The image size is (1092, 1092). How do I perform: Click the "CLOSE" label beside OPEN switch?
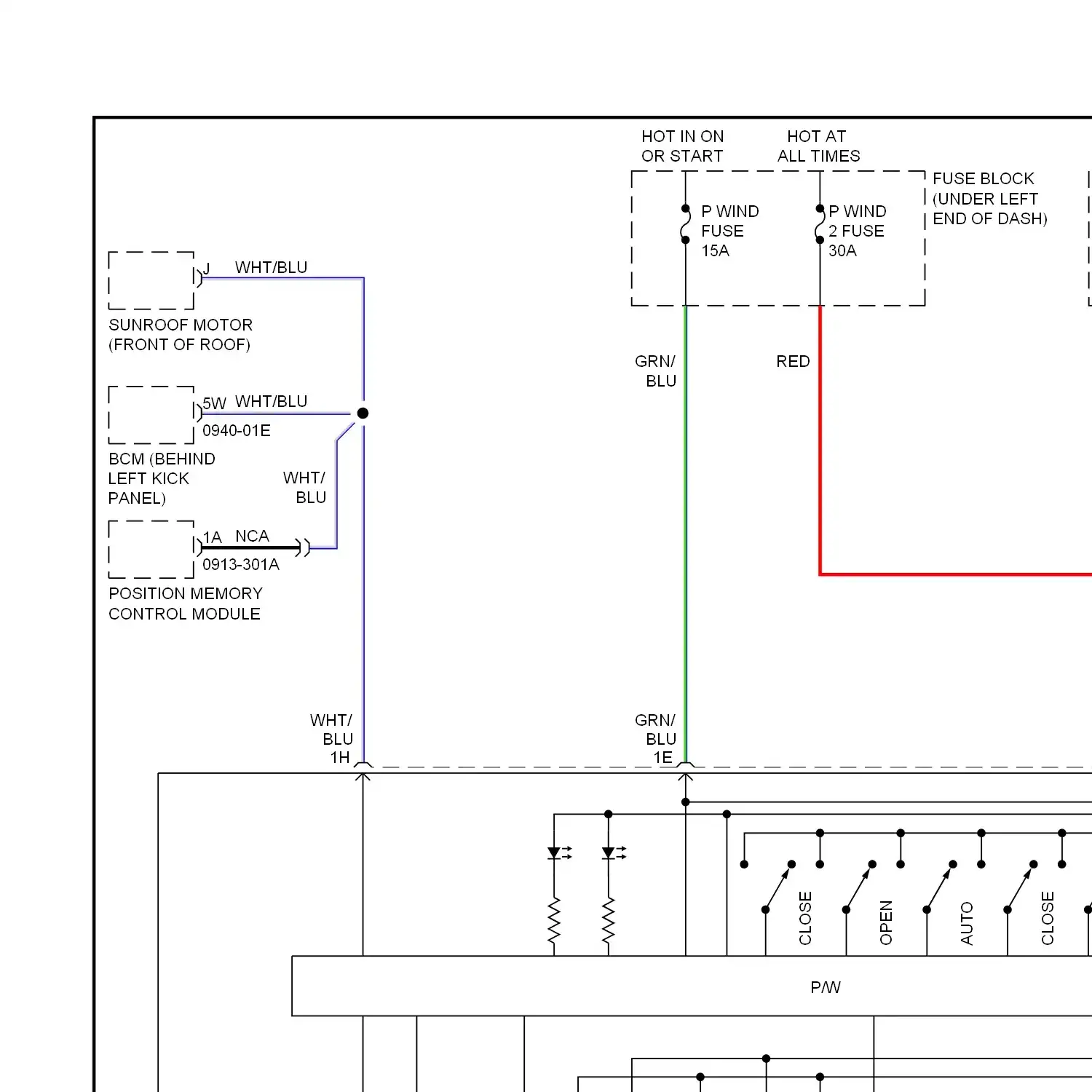(x=805, y=919)
